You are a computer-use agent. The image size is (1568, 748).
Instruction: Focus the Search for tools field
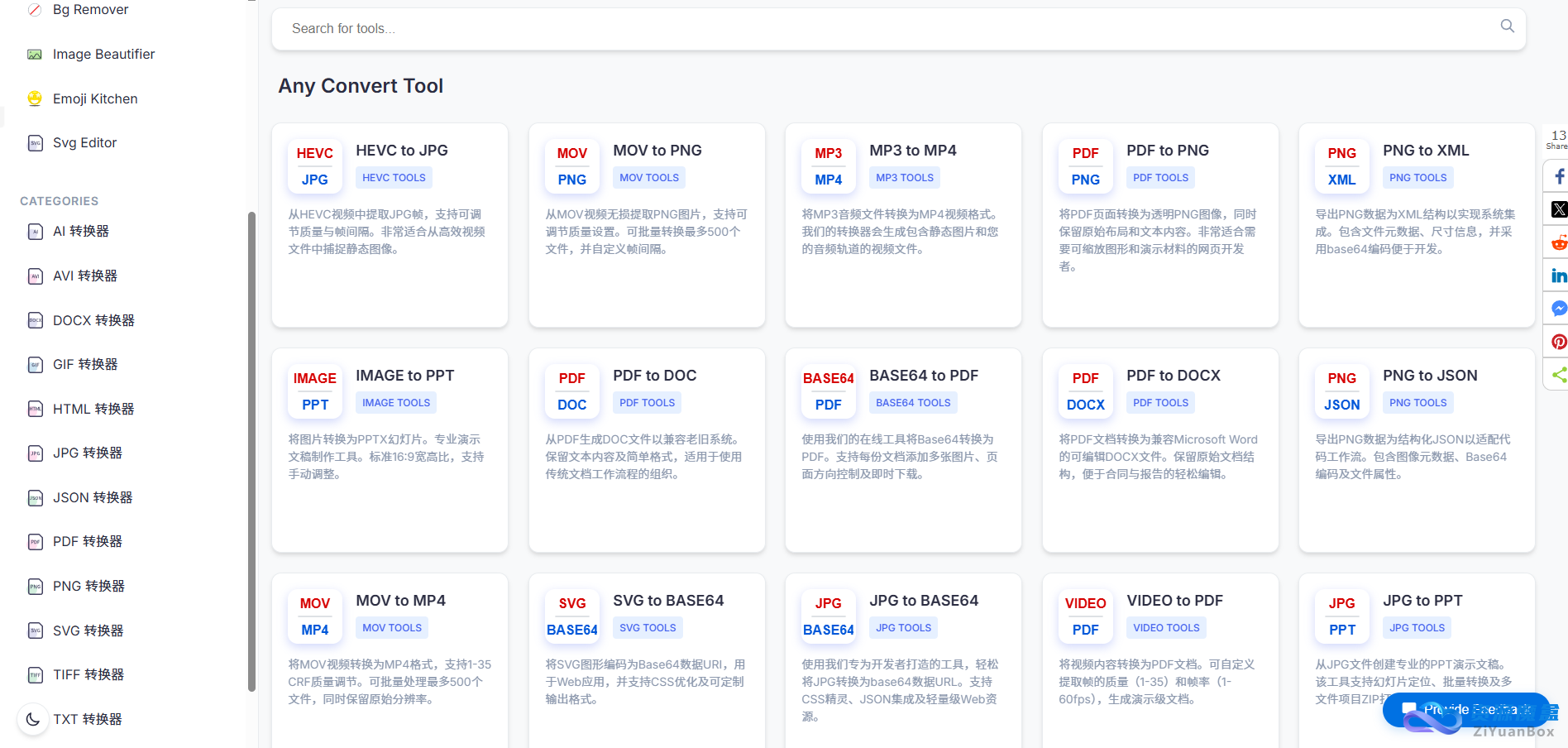885,29
